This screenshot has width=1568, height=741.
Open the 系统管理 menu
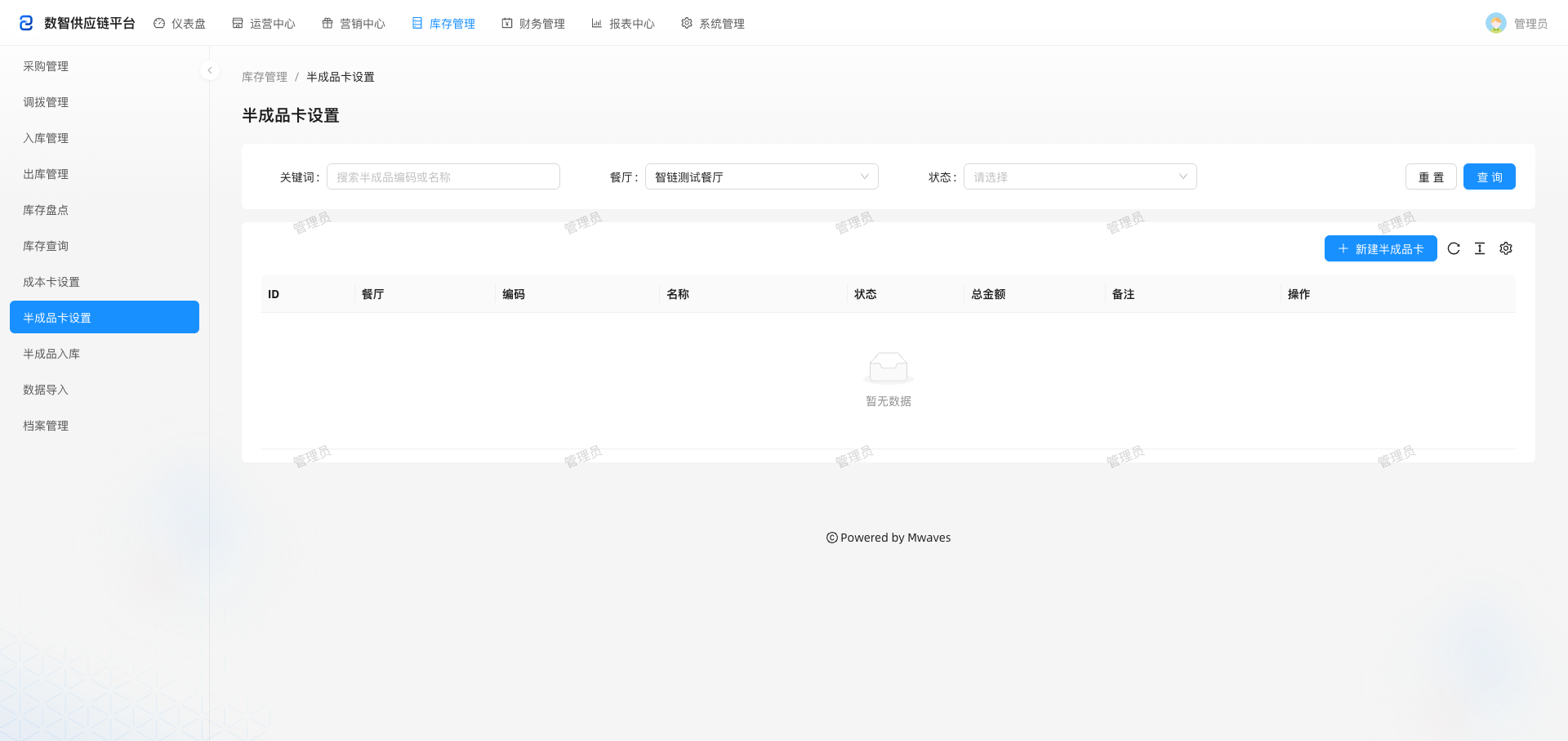713,24
